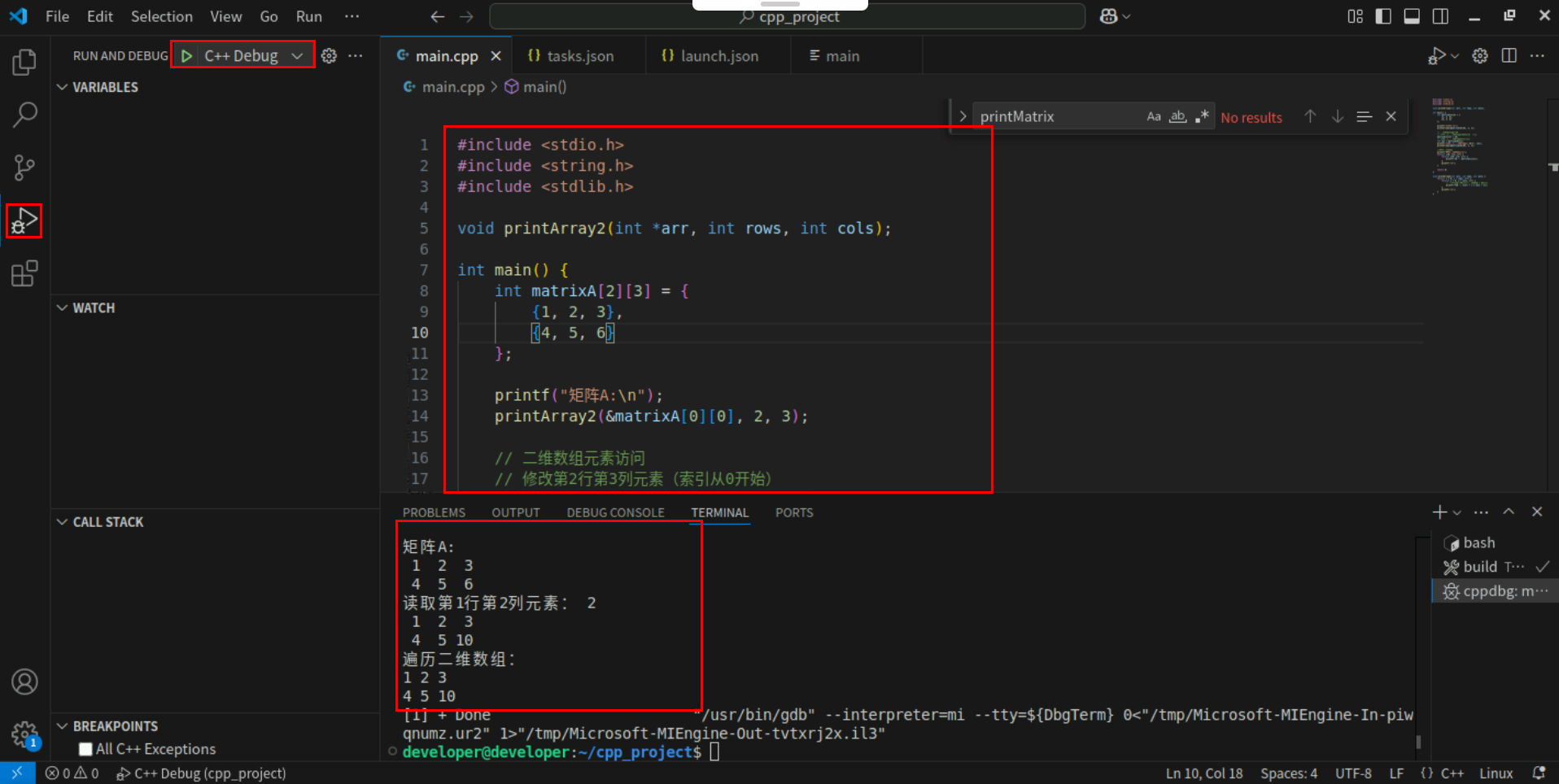
Task: Switch to the DEBUG CONSOLE tab
Action: click(615, 512)
